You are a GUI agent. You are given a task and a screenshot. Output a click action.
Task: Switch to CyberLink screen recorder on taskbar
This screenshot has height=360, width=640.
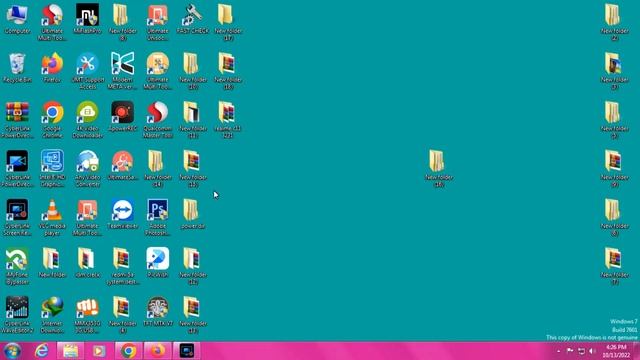tap(187, 351)
